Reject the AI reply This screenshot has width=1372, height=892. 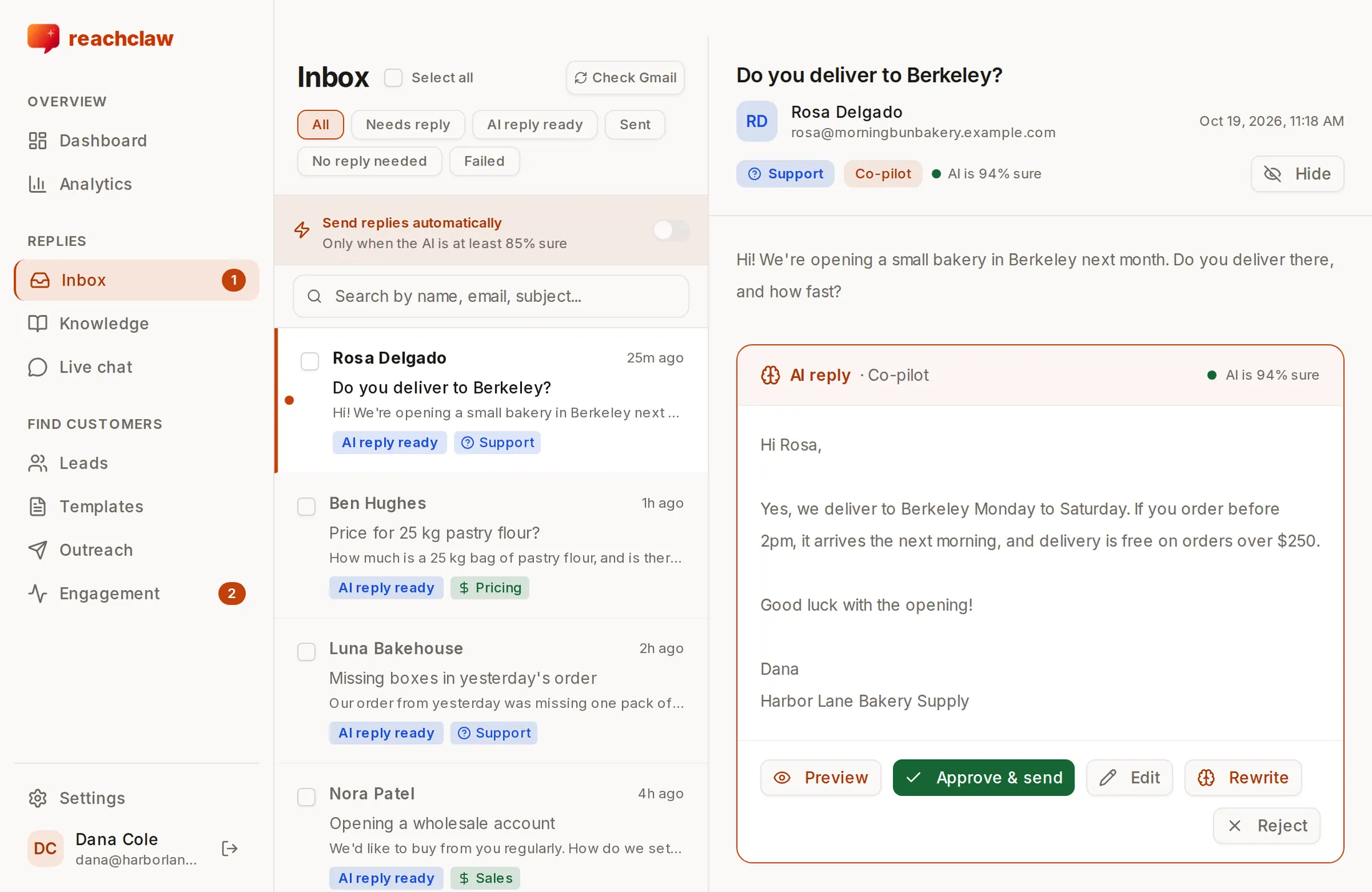pos(1267,826)
